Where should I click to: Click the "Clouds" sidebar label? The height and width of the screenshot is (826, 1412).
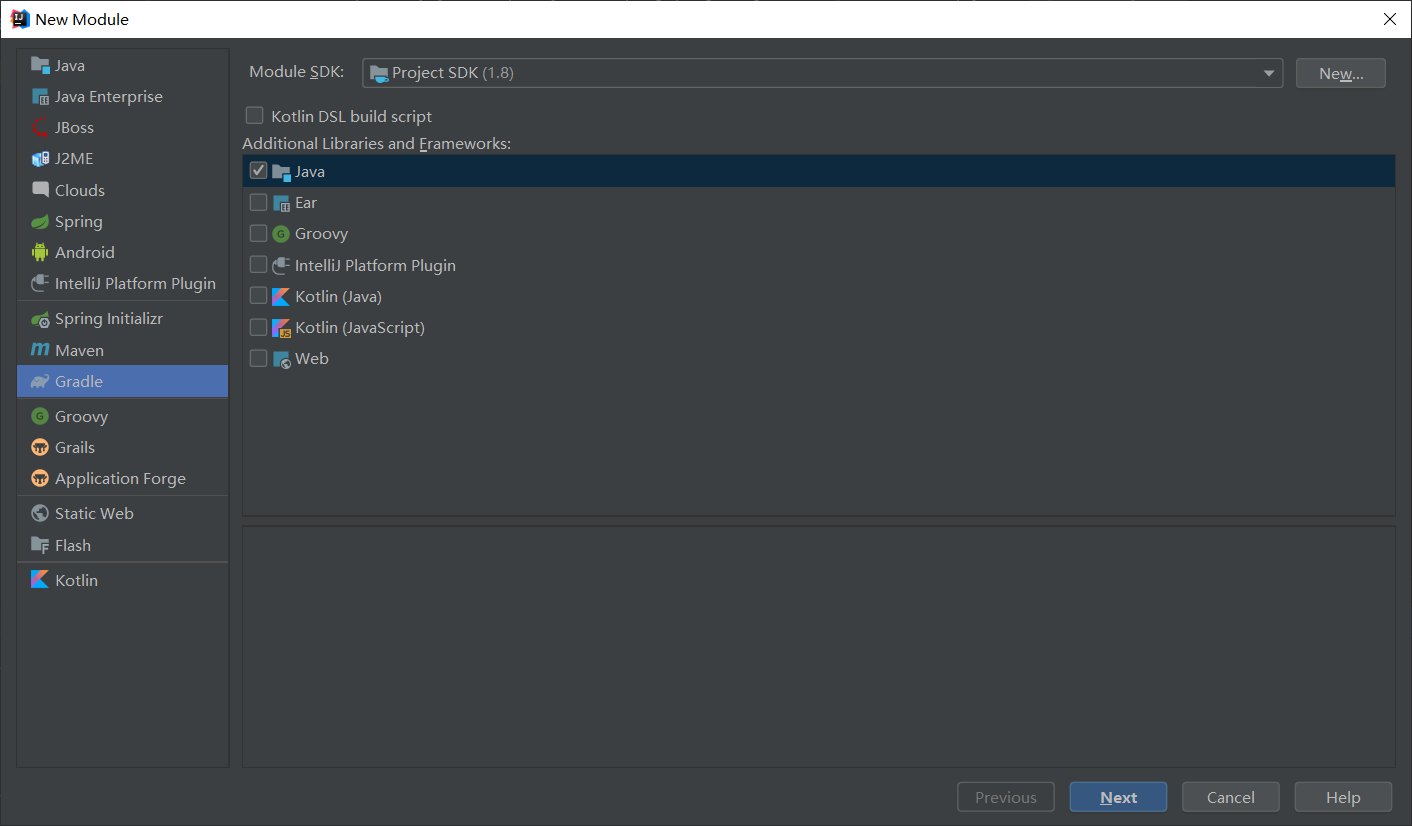click(80, 191)
